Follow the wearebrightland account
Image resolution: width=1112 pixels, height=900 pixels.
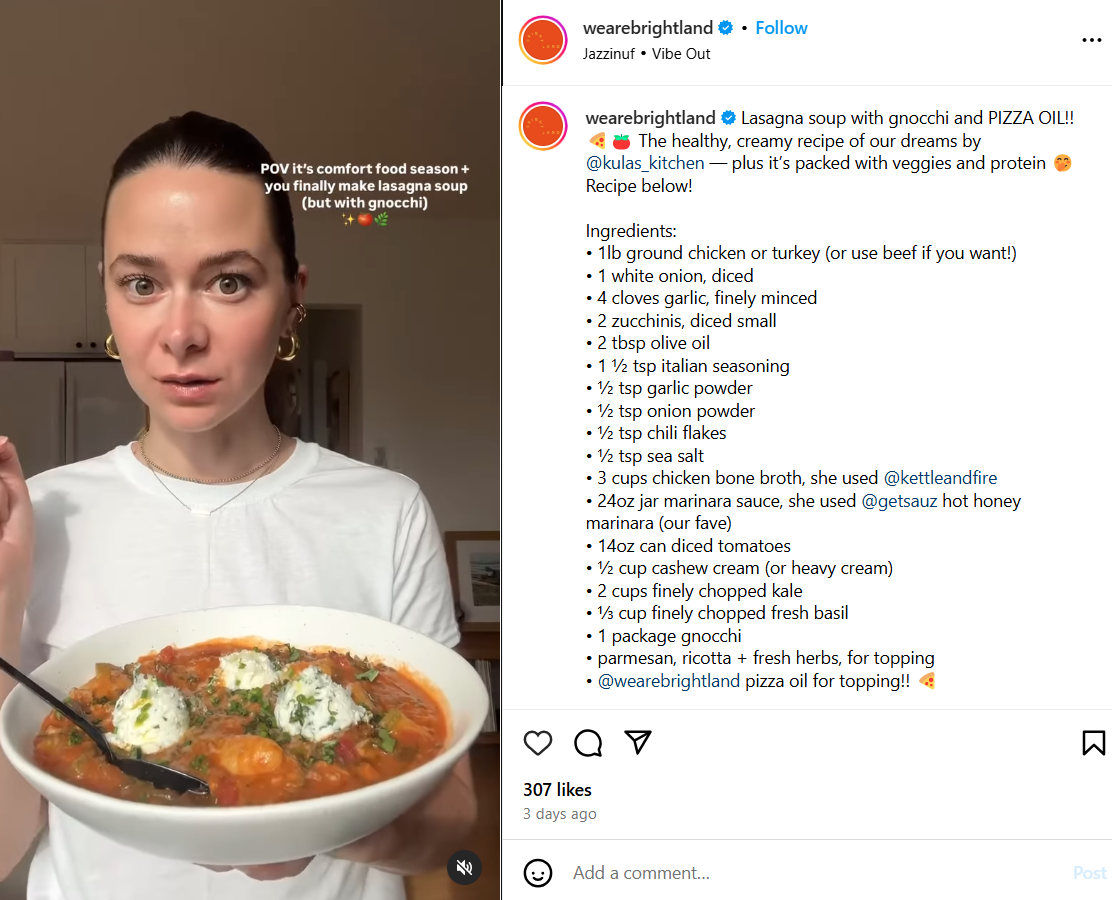coord(781,28)
